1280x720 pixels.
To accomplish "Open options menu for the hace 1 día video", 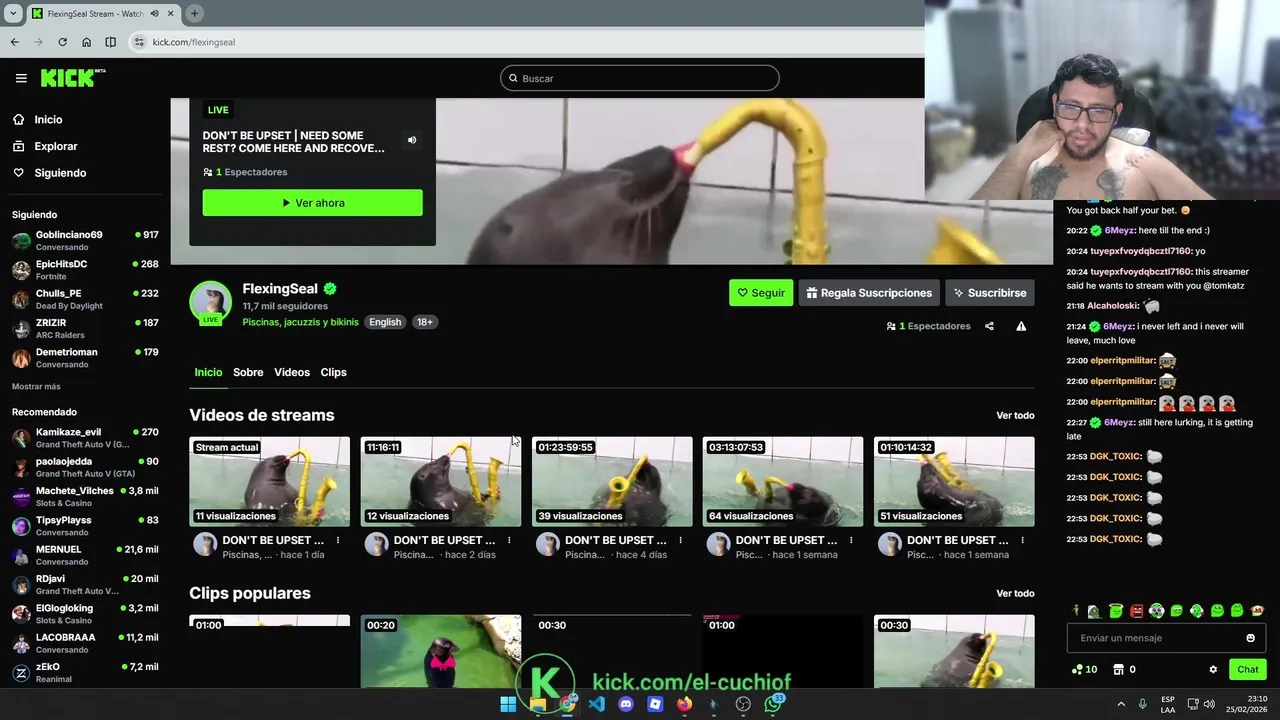I will click(338, 540).
